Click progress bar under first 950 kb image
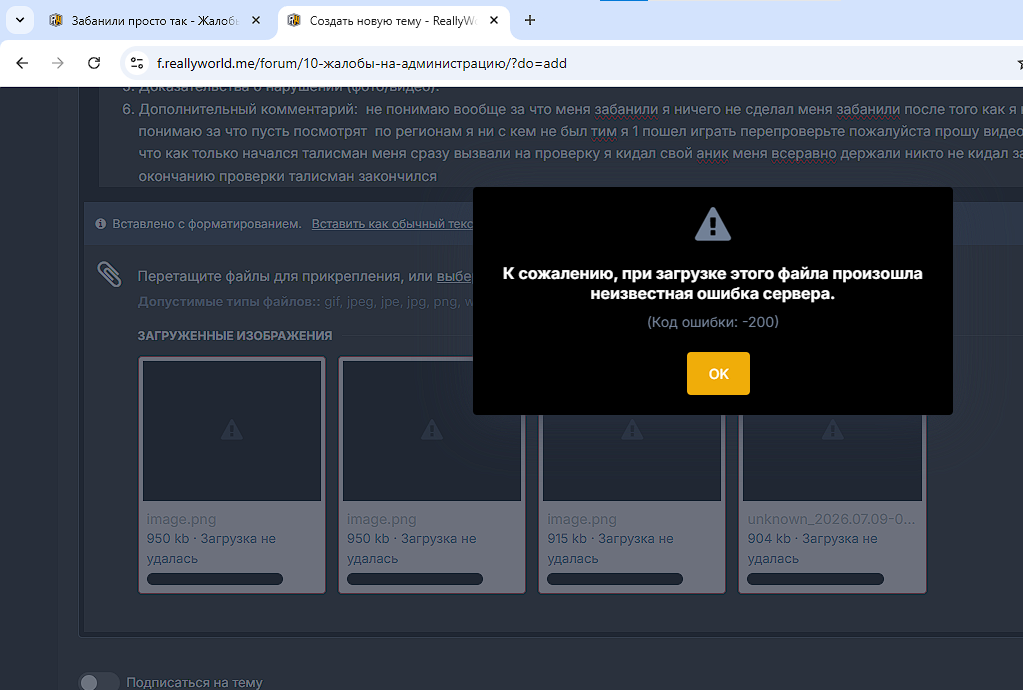 coord(215,578)
